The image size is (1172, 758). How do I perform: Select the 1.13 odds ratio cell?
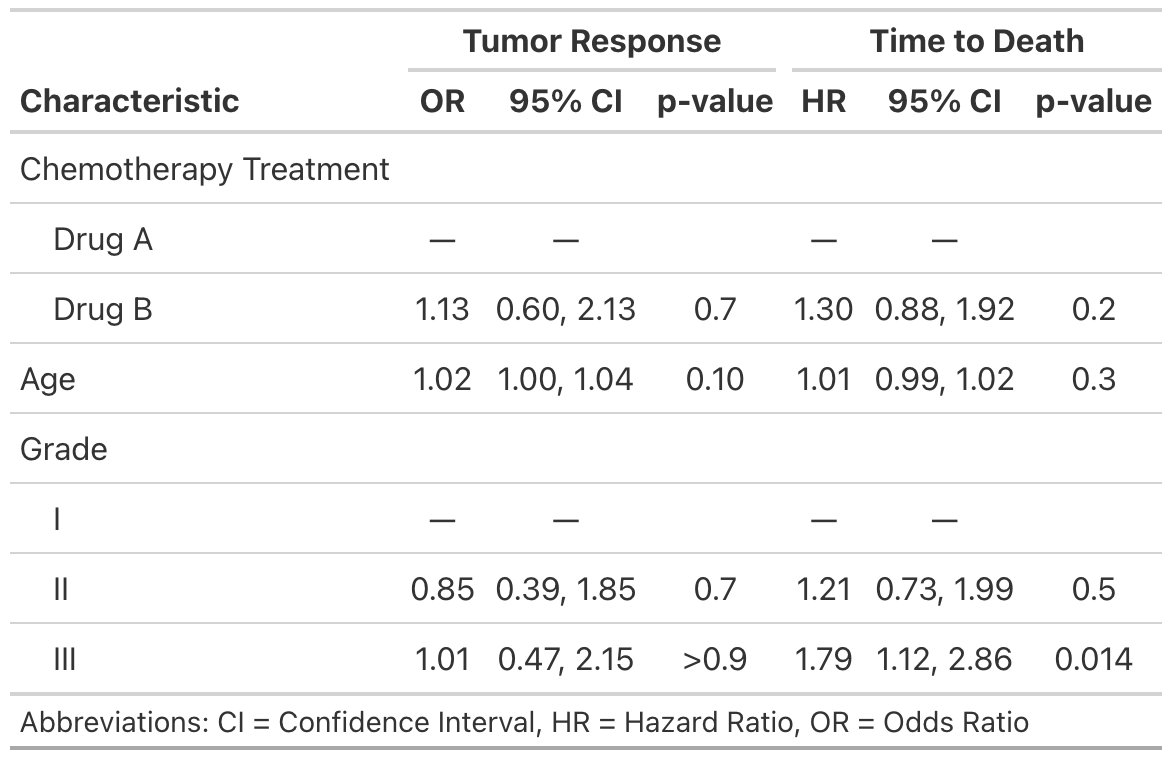point(442,309)
